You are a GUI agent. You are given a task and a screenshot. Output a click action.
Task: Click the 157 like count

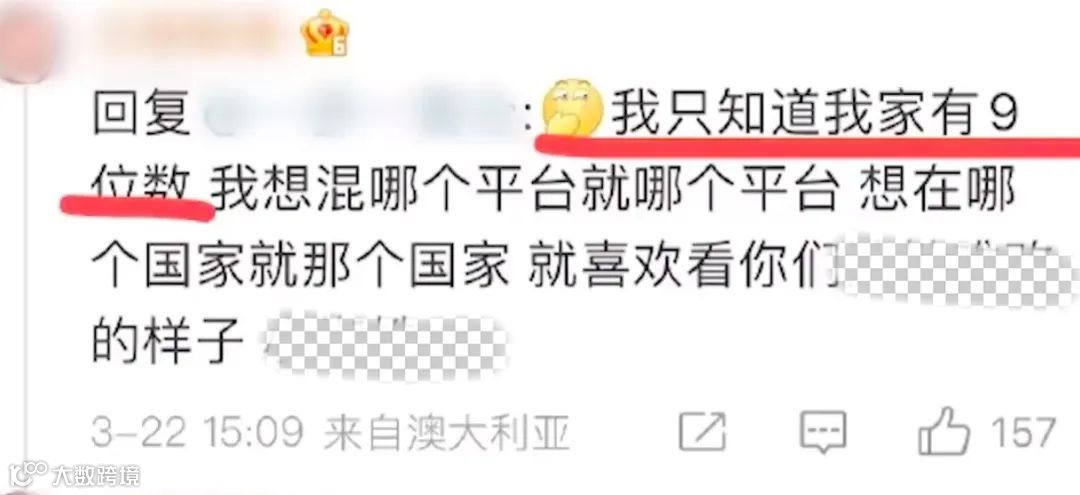coord(1024,432)
